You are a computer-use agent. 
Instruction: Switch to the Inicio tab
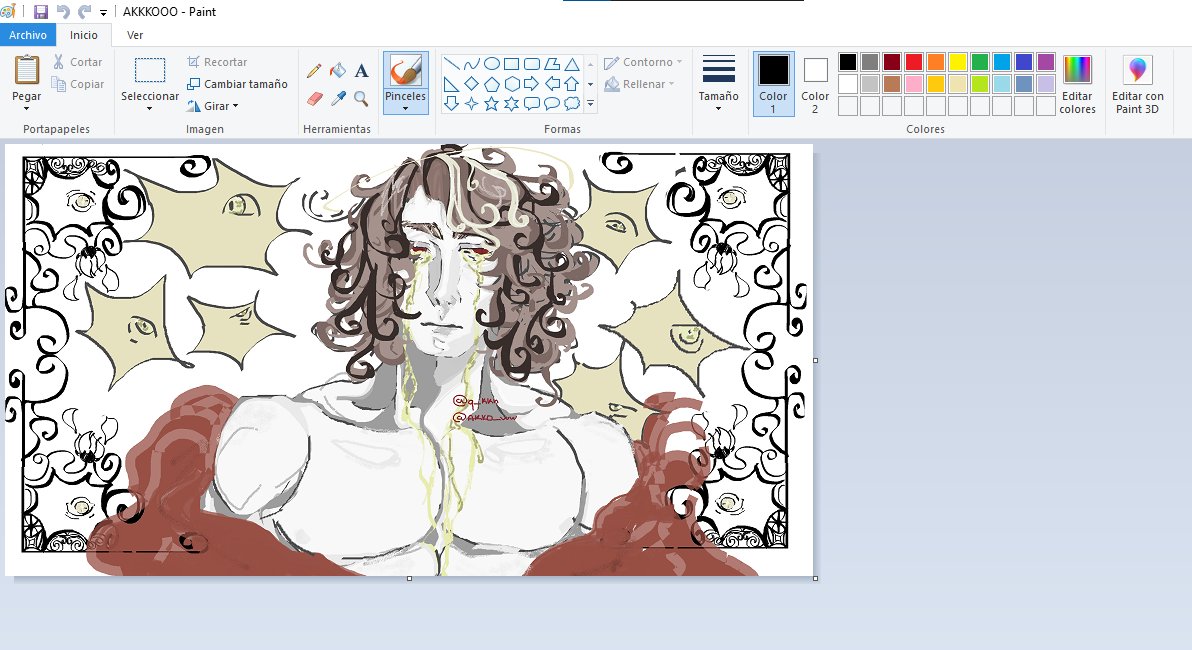[x=84, y=35]
